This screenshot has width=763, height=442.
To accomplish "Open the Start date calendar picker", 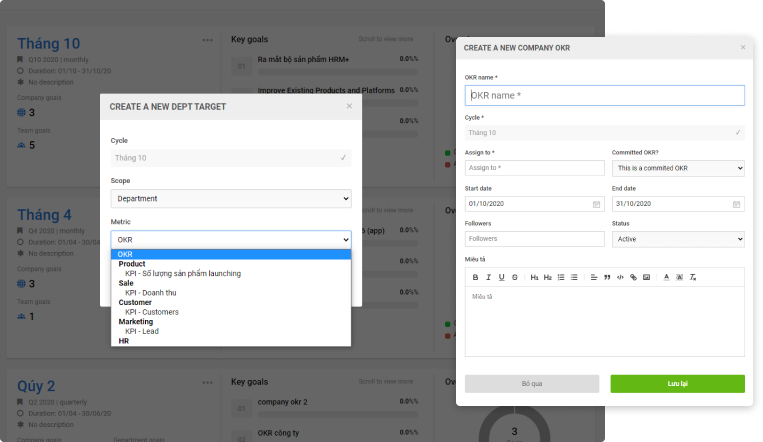I will click(x=595, y=204).
